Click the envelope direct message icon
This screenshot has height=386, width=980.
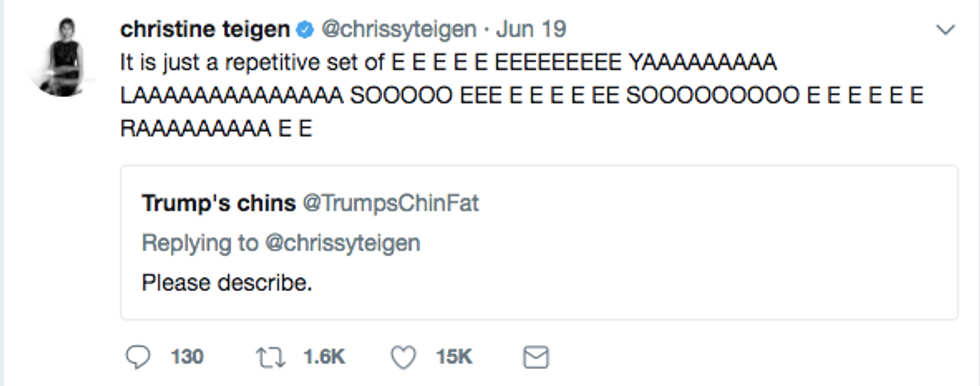click(x=536, y=357)
